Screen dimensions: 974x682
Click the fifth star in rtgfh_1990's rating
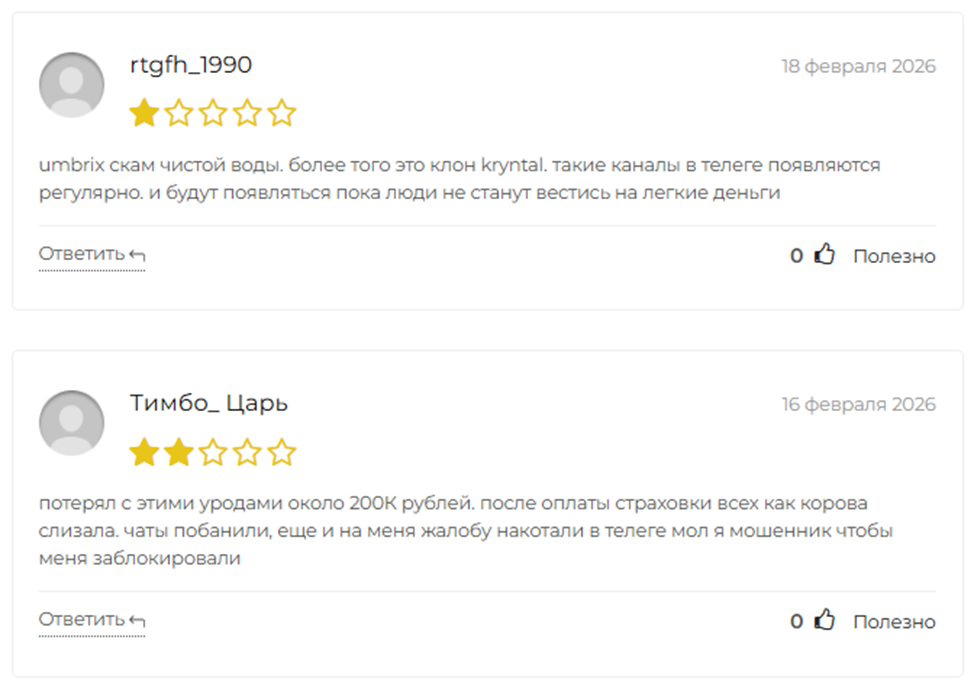point(282,113)
